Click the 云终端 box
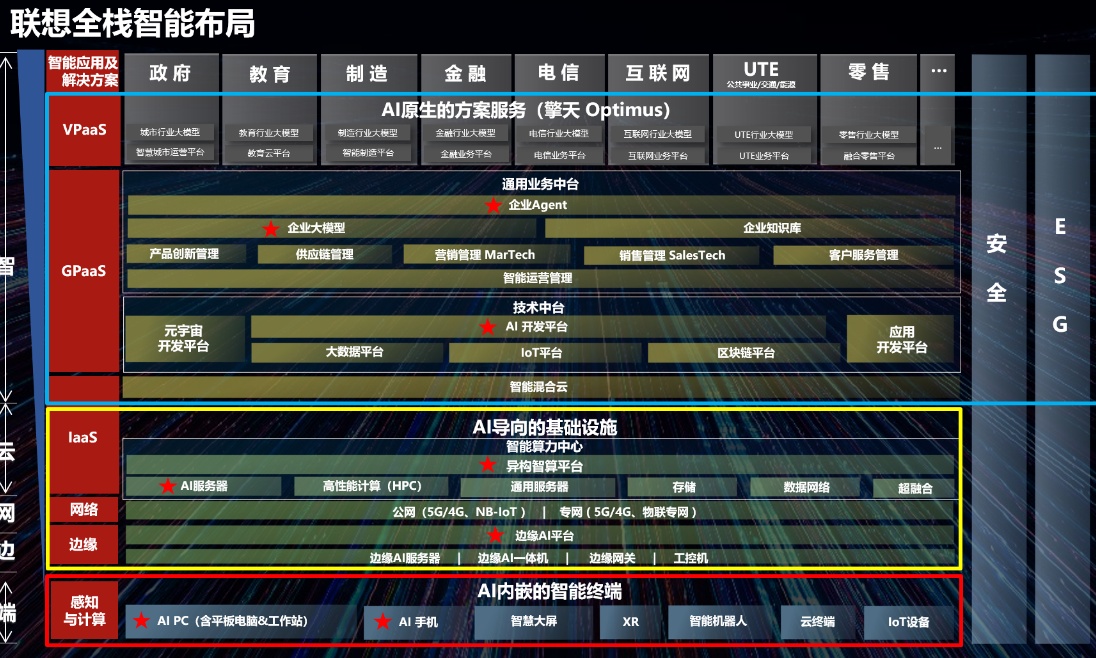Viewport: 1096px width, 658px height. click(x=818, y=622)
